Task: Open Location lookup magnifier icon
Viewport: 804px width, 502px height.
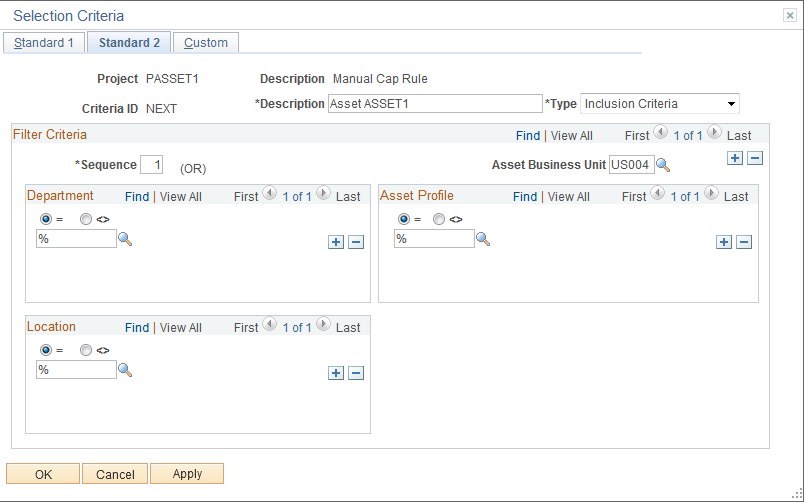Action: (x=125, y=370)
